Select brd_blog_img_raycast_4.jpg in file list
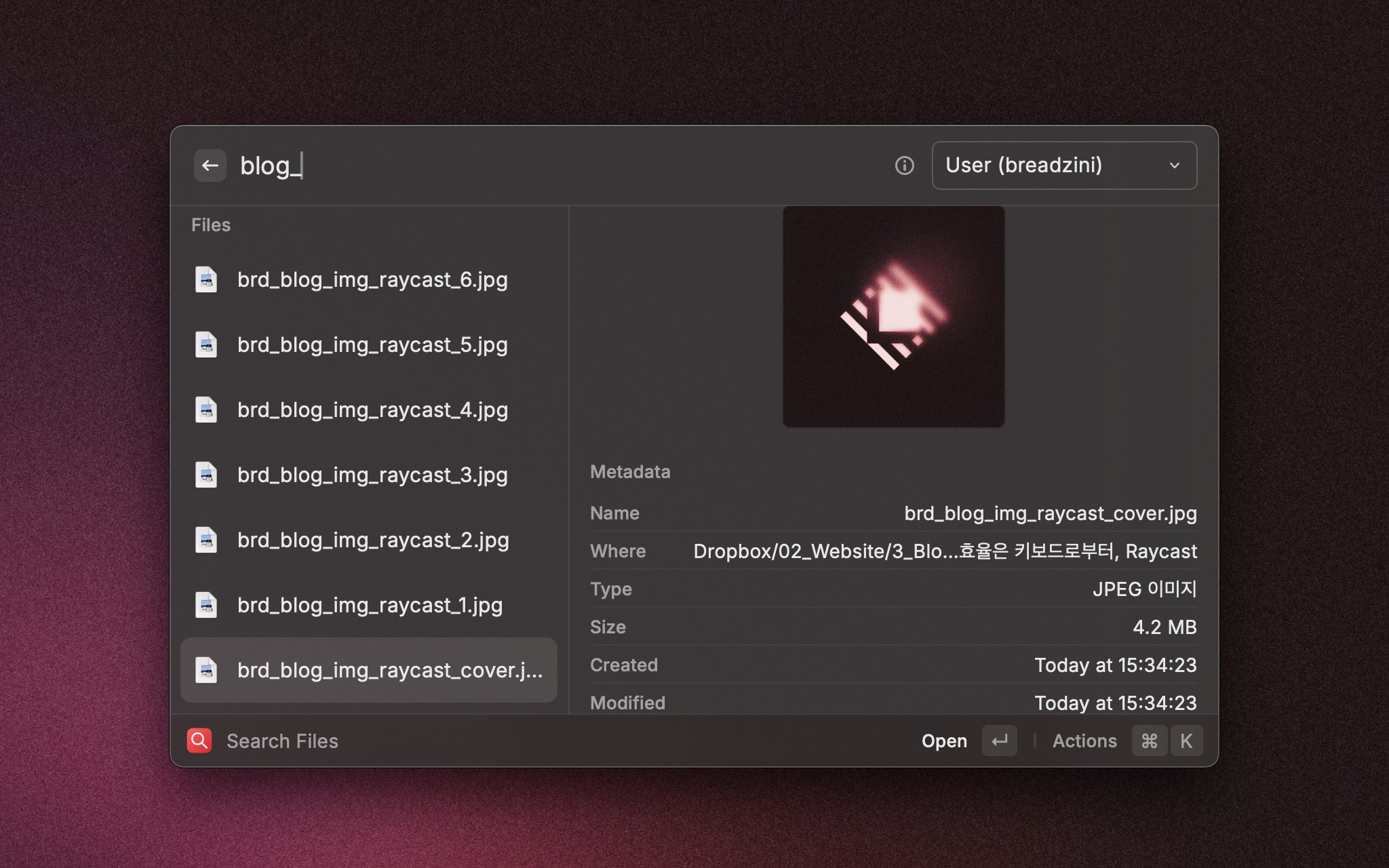 tap(369, 410)
